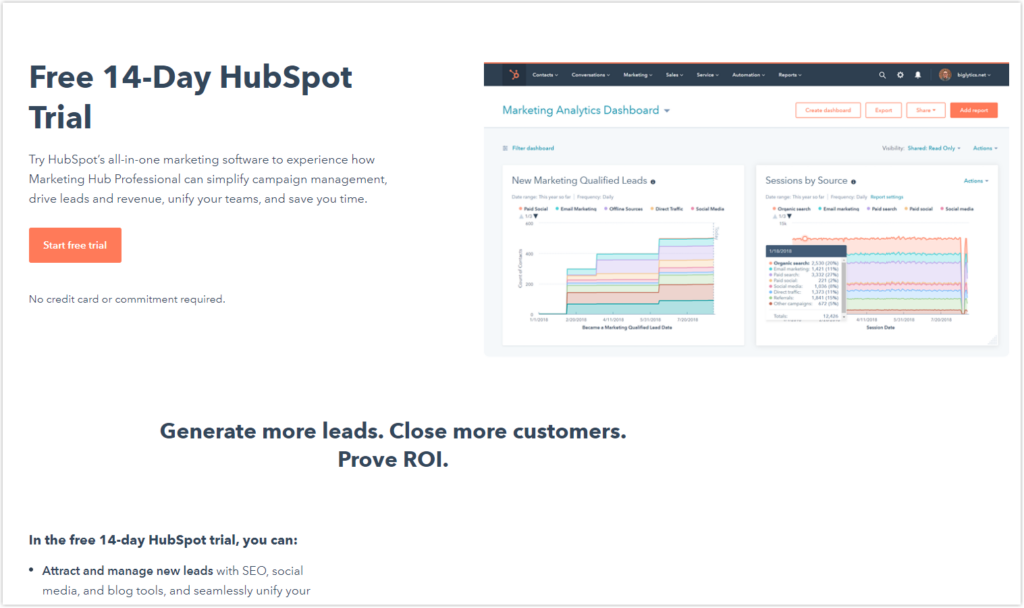Click the user avatar picture in nav

pos(945,74)
